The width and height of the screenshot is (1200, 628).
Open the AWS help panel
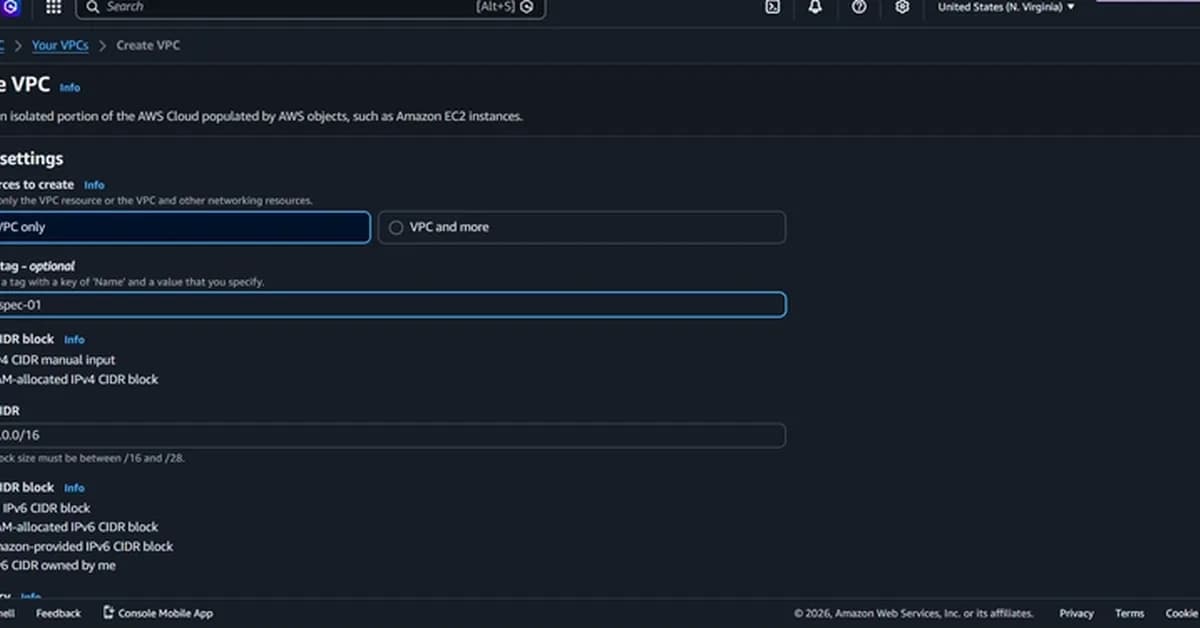[858, 8]
